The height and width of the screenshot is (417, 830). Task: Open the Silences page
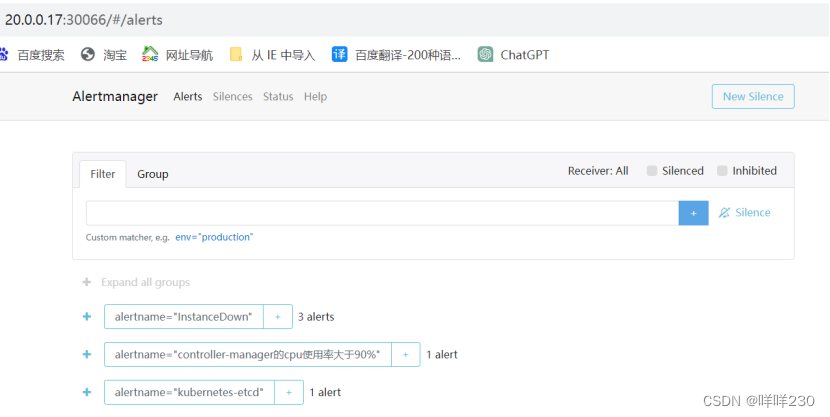232,96
